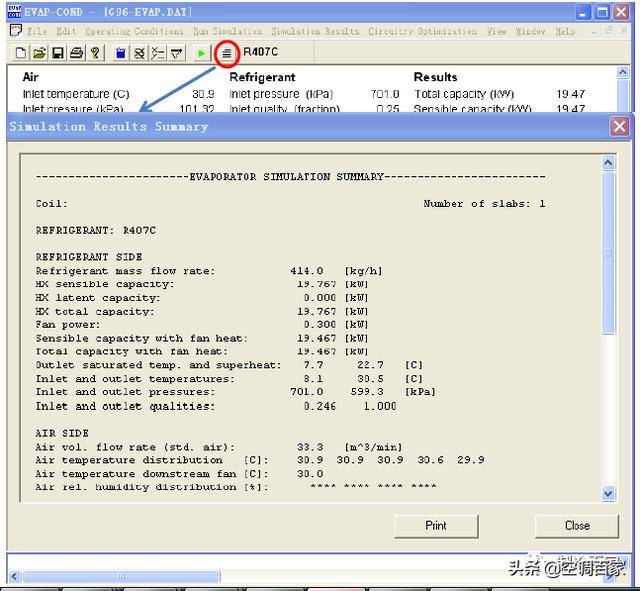Viewport: 640px width, 591px height.
Task: Open help with the question mark icon
Action: tap(95, 52)
